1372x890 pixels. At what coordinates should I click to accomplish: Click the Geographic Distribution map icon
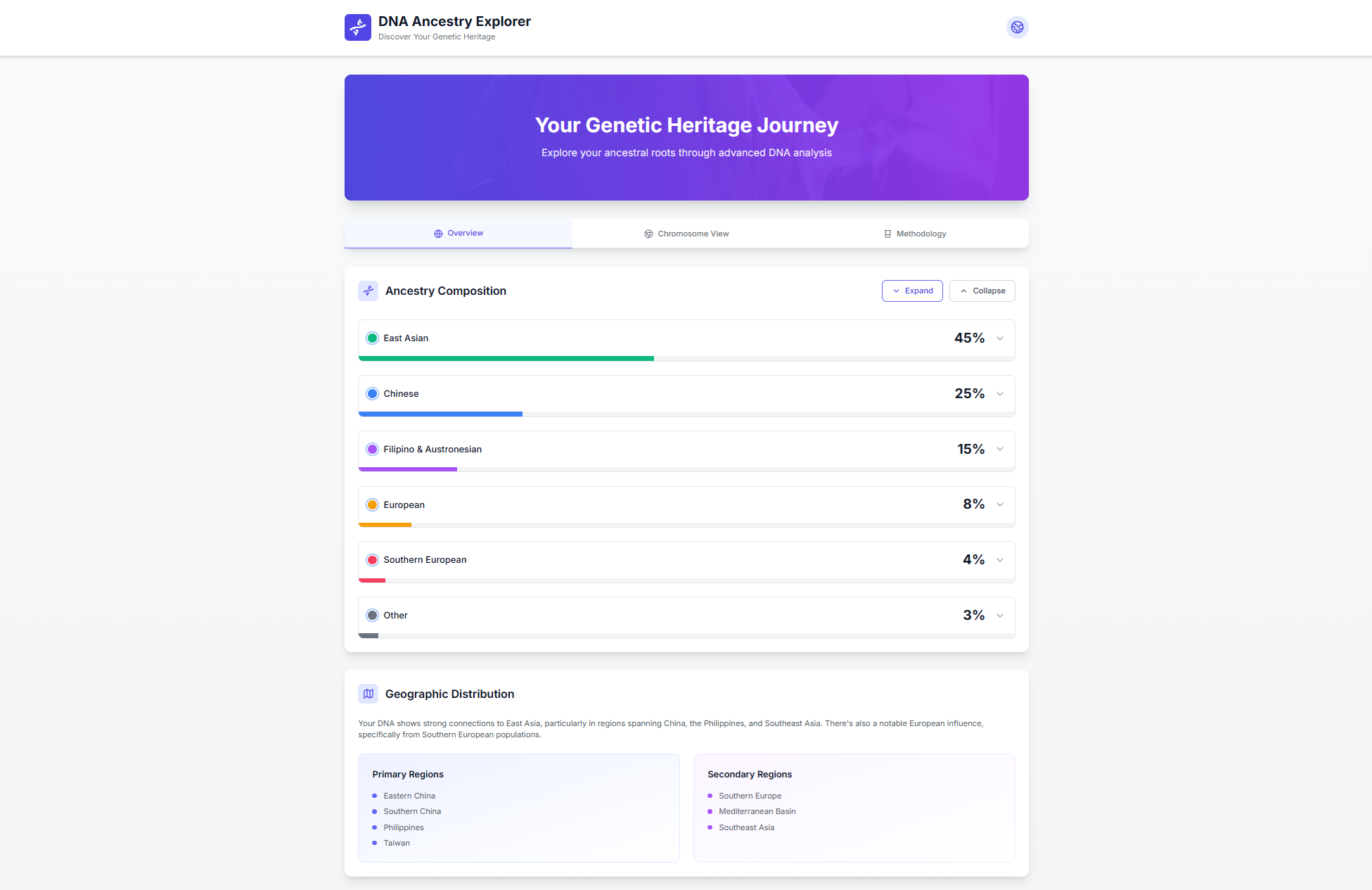pos(368,694)
